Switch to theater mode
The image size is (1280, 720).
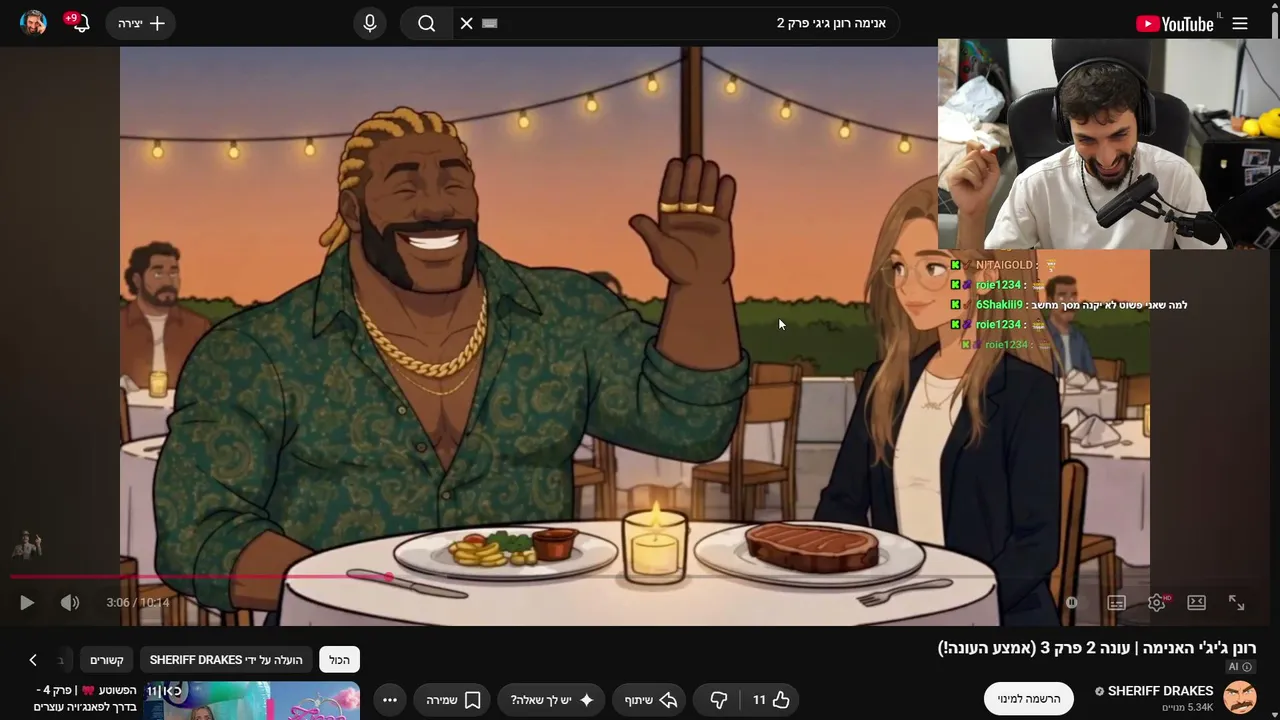[x=1196, y=602]
